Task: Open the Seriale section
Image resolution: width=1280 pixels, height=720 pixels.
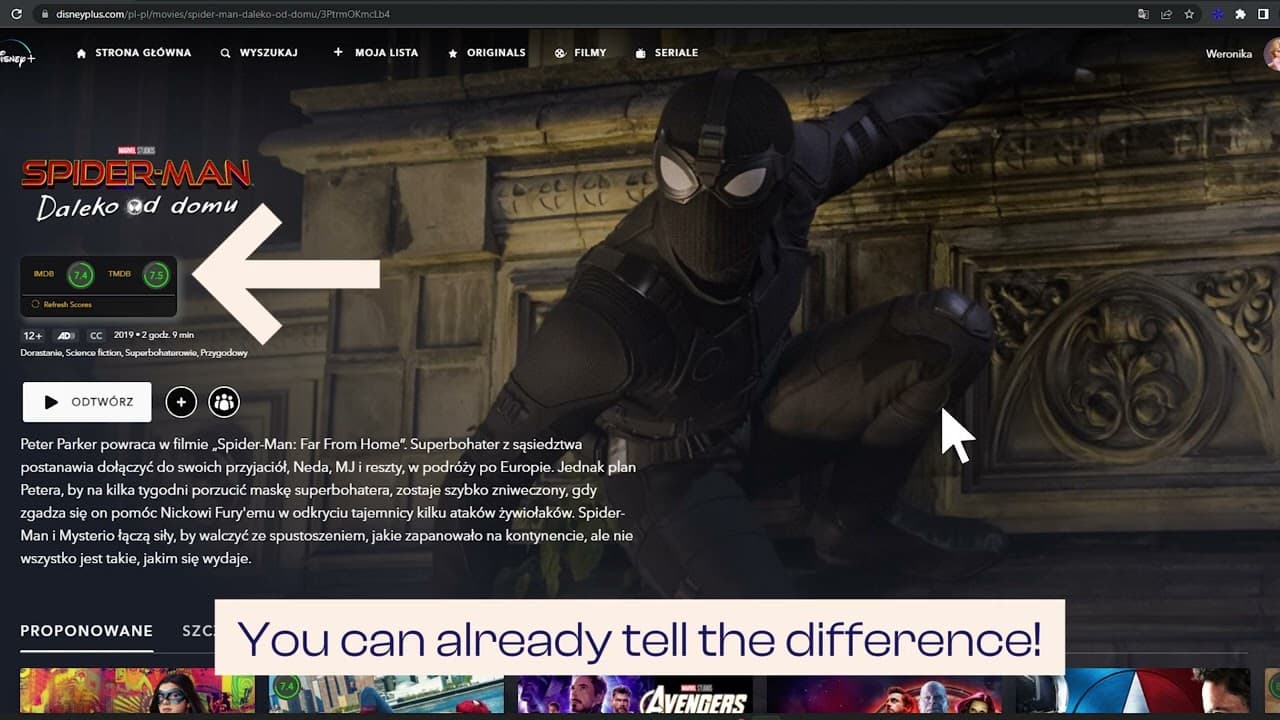Action: click(667, 53)
